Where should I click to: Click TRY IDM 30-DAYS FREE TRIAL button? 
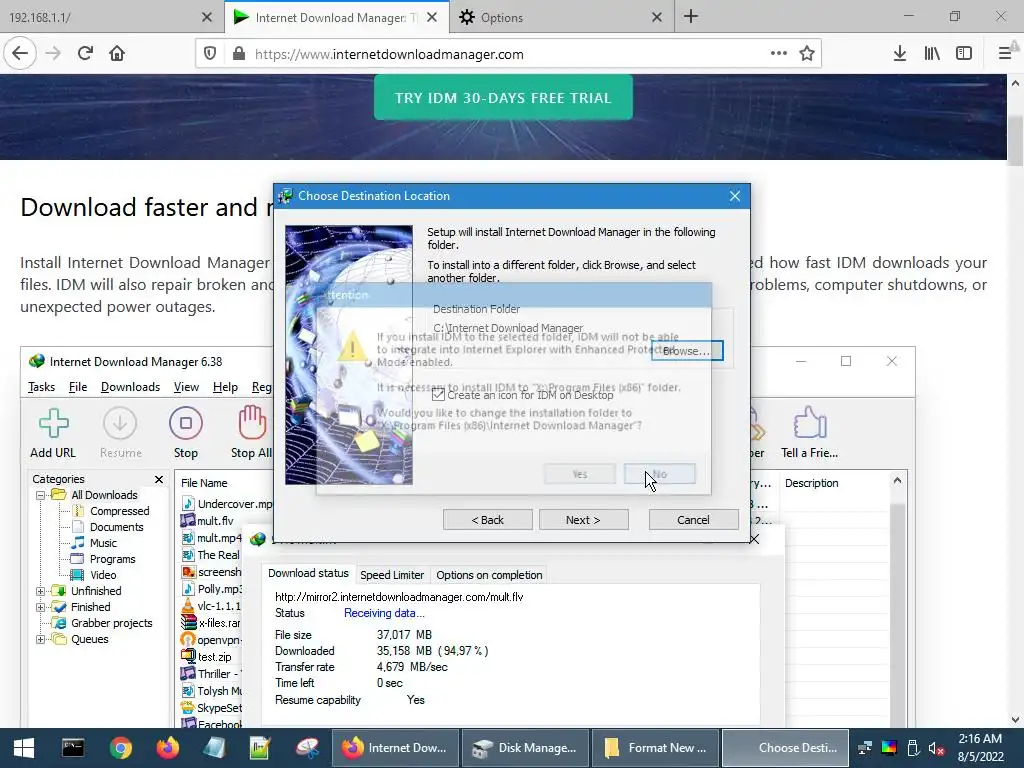(503, 97)
